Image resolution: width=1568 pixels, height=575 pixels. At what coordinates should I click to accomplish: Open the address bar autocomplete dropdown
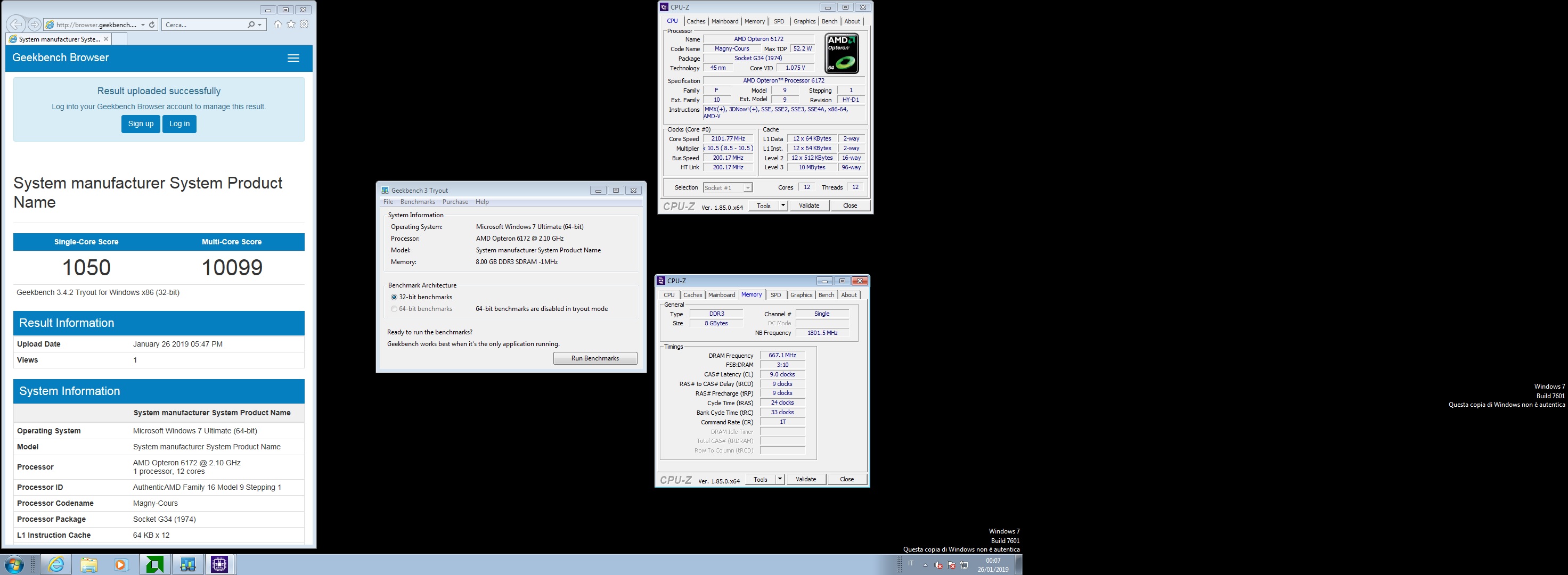pos(143,25)
